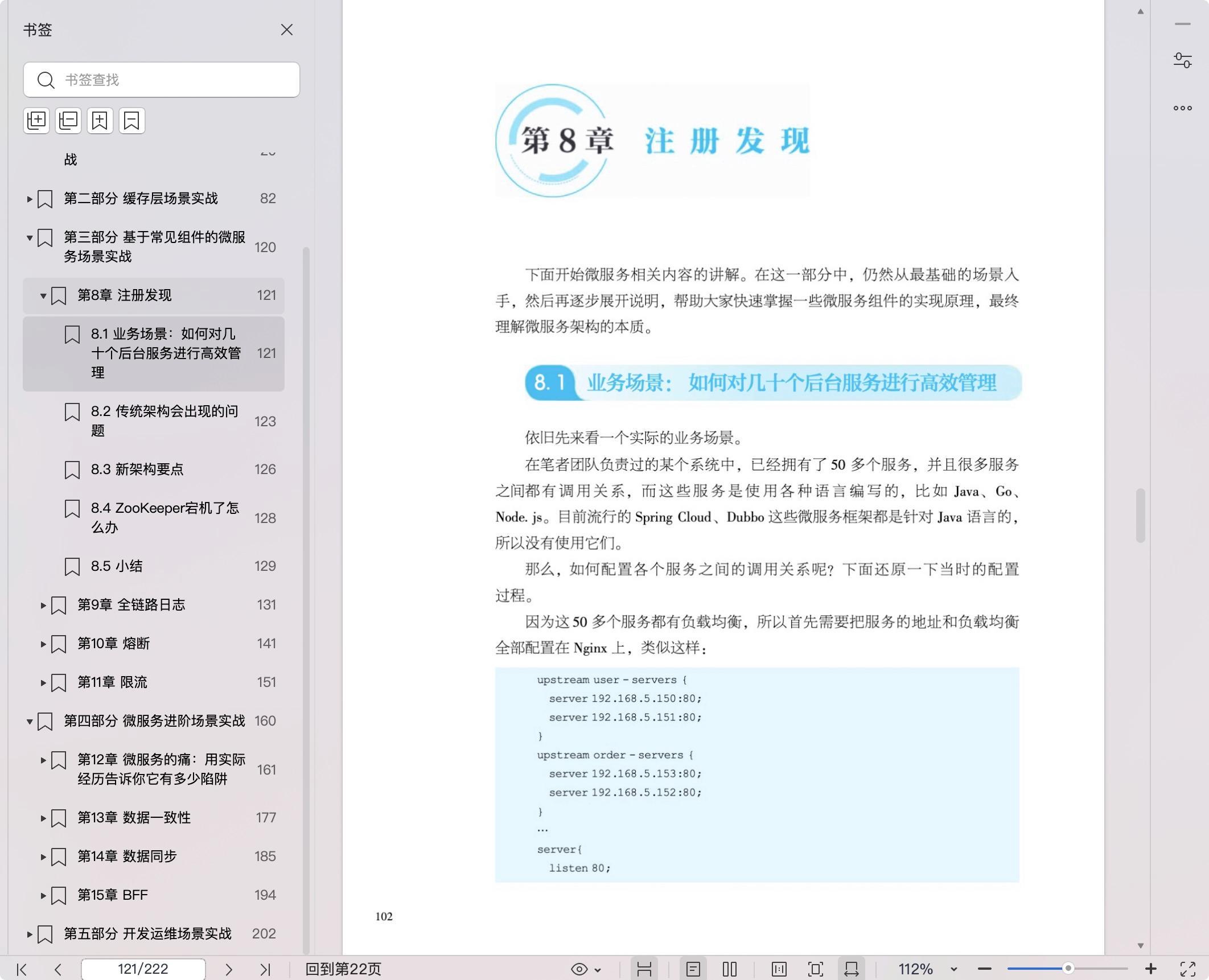The height and width of the screenshot is (980, 1209).
Task: Click the bookmarks panel scrollbar
Action: click(x=306, y=600)
